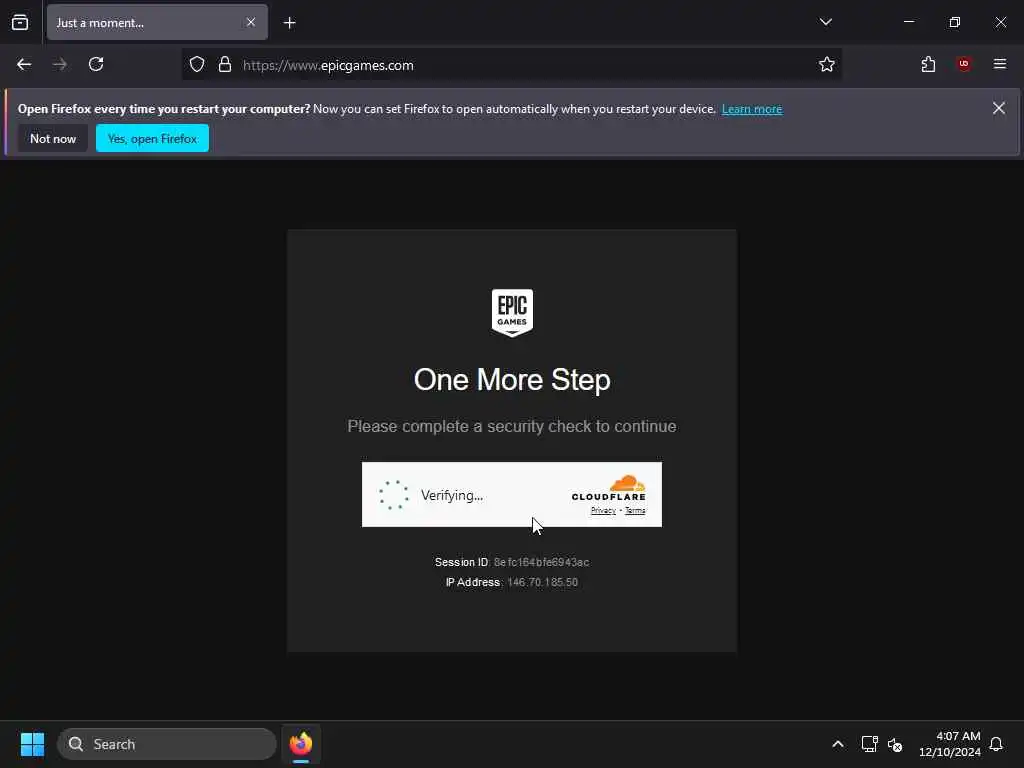Open the Firefox application hamburger menu
This screenshot has width=1024, height=768.
(x=999, y=64)
